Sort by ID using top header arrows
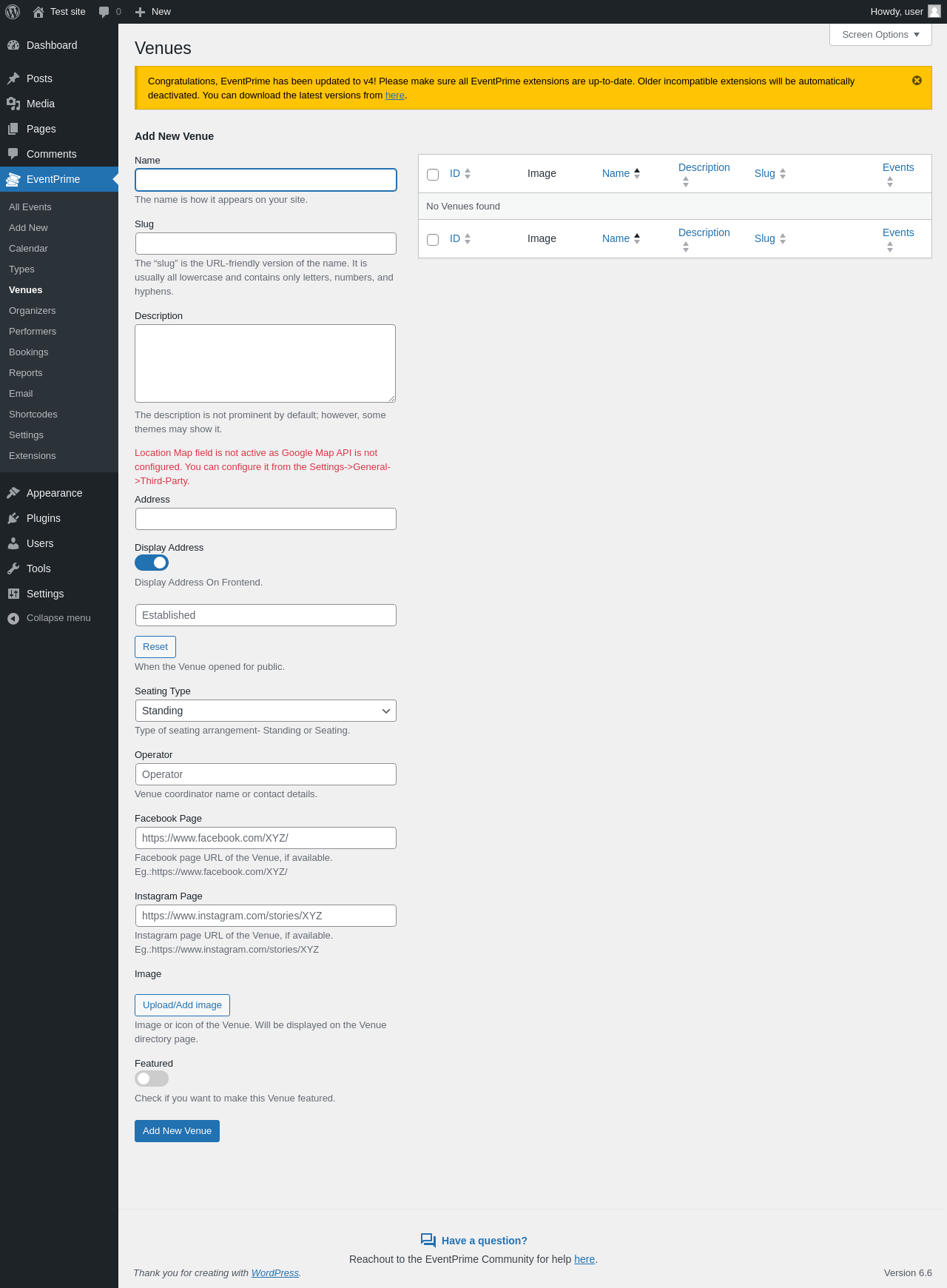Screen dimensions: 947x1288 [468, 174]
